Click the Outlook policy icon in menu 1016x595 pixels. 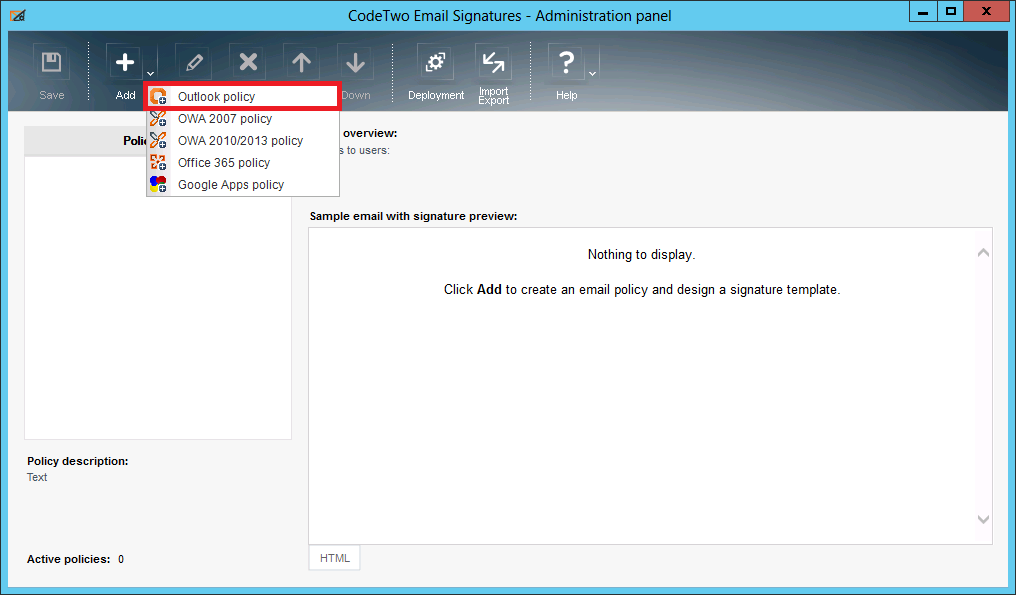[158, 97]
